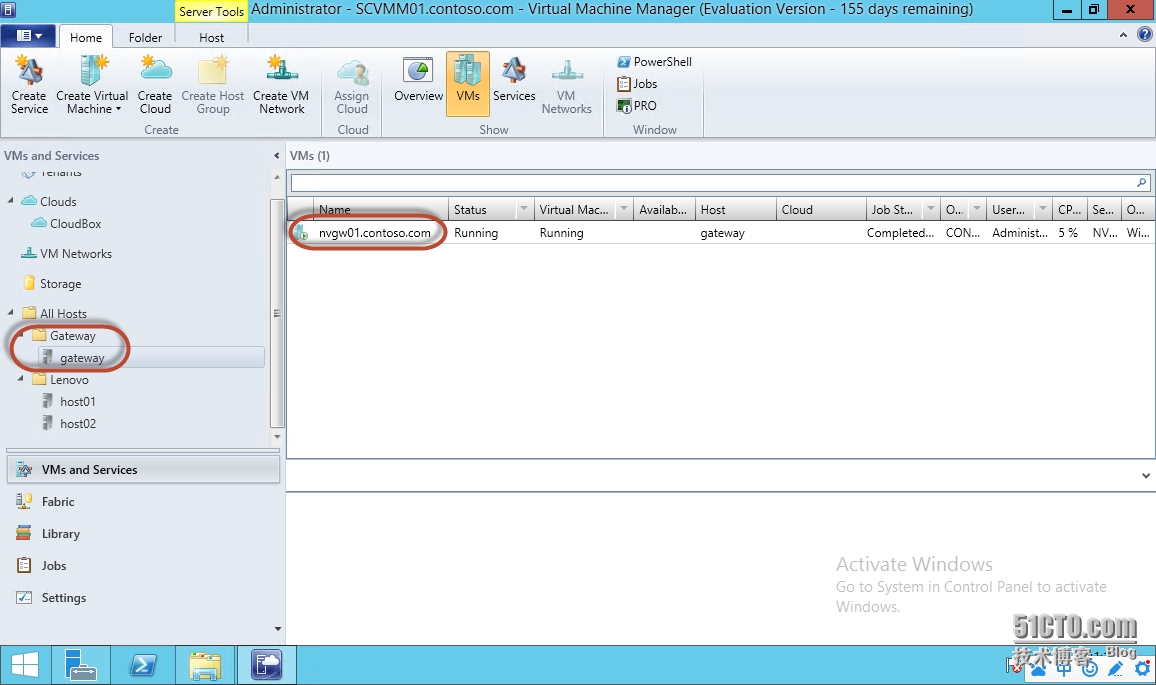Open the Windows Start button

[24, 665]
